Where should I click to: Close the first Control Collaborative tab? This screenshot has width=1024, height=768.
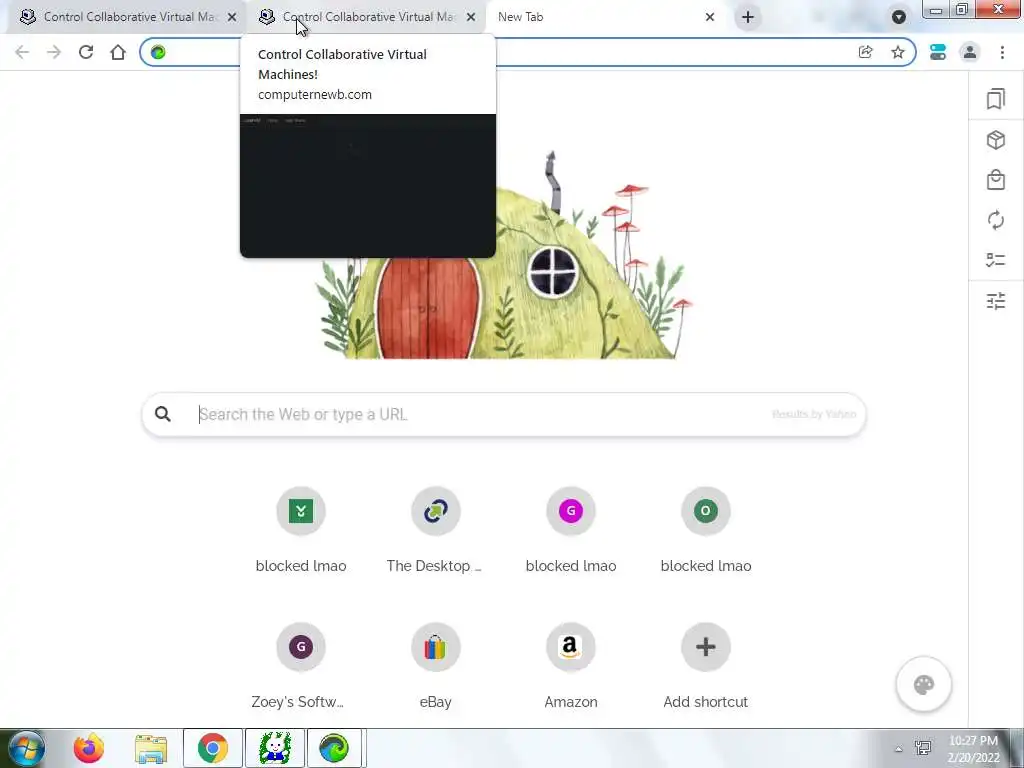coord(232,17)
